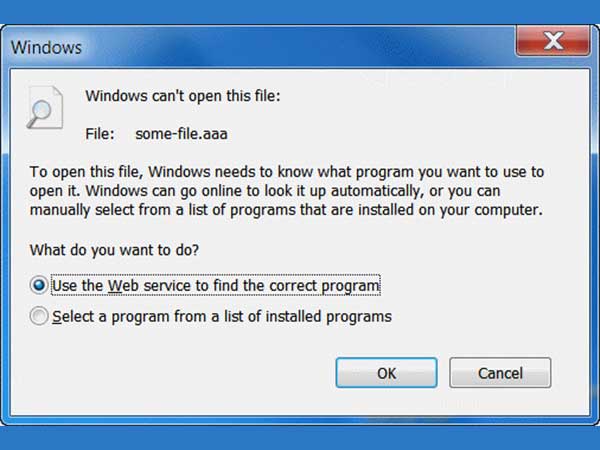The image size is (600, 450).
Task: Click the "Use the Web service" label text
Action: point(216,285)
